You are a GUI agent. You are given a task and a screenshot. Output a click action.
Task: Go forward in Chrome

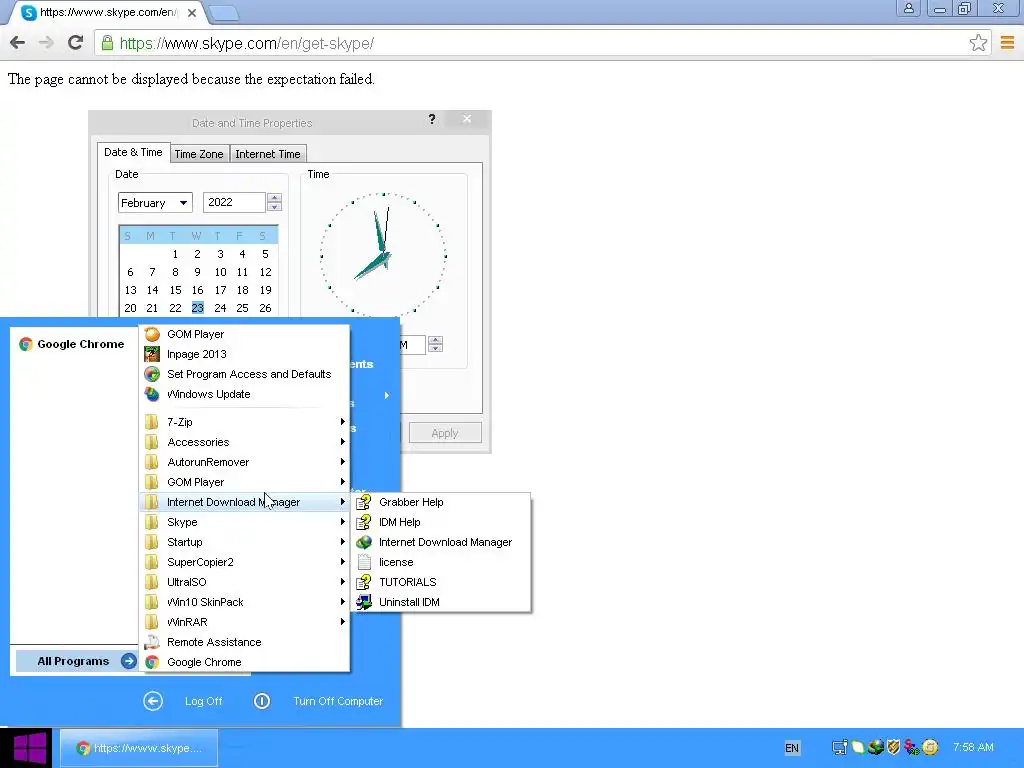[x=46, y=43]
